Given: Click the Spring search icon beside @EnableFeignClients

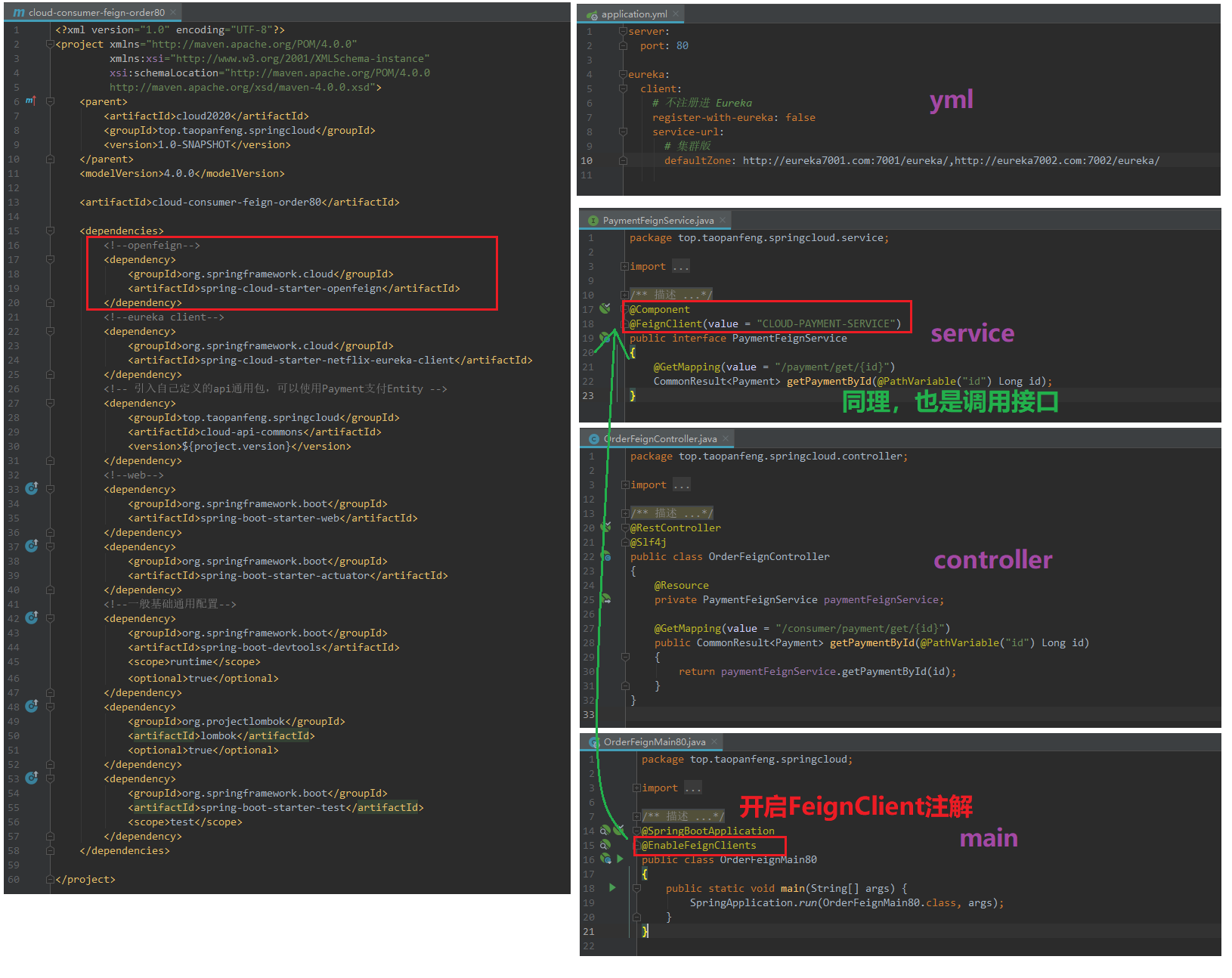Looking at the screenshot, I should pos(605,844).
